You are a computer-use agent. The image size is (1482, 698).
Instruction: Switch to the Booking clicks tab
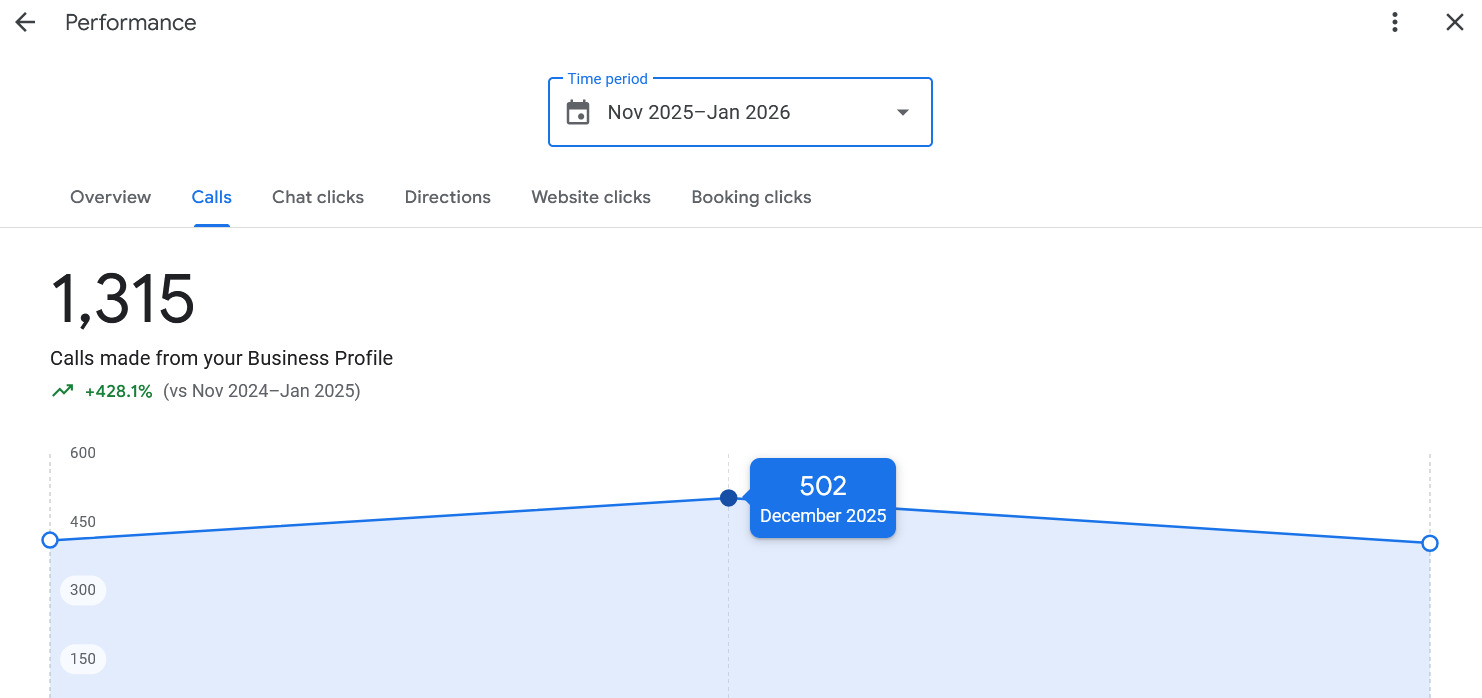point(751,197)
